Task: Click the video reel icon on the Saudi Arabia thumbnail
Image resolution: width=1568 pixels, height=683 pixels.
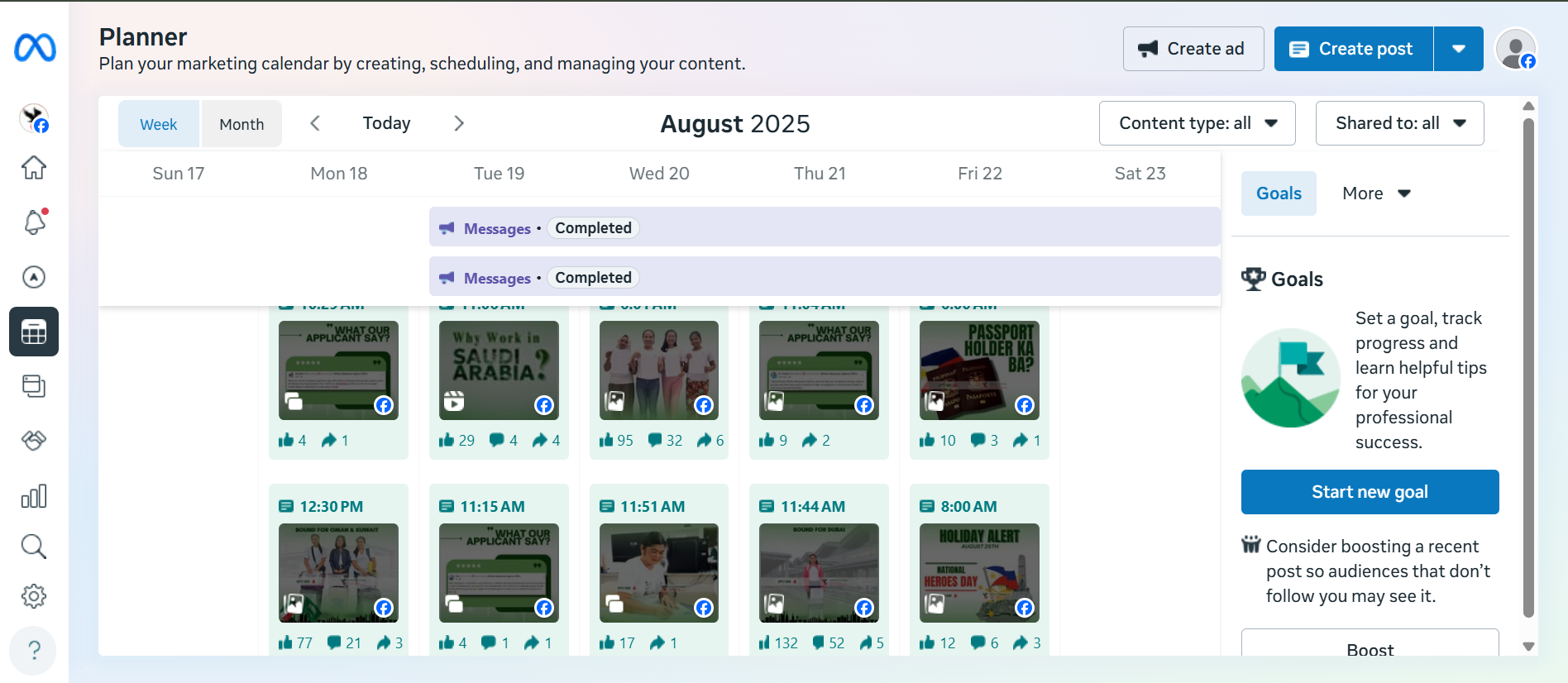Action: pos(454,401)
